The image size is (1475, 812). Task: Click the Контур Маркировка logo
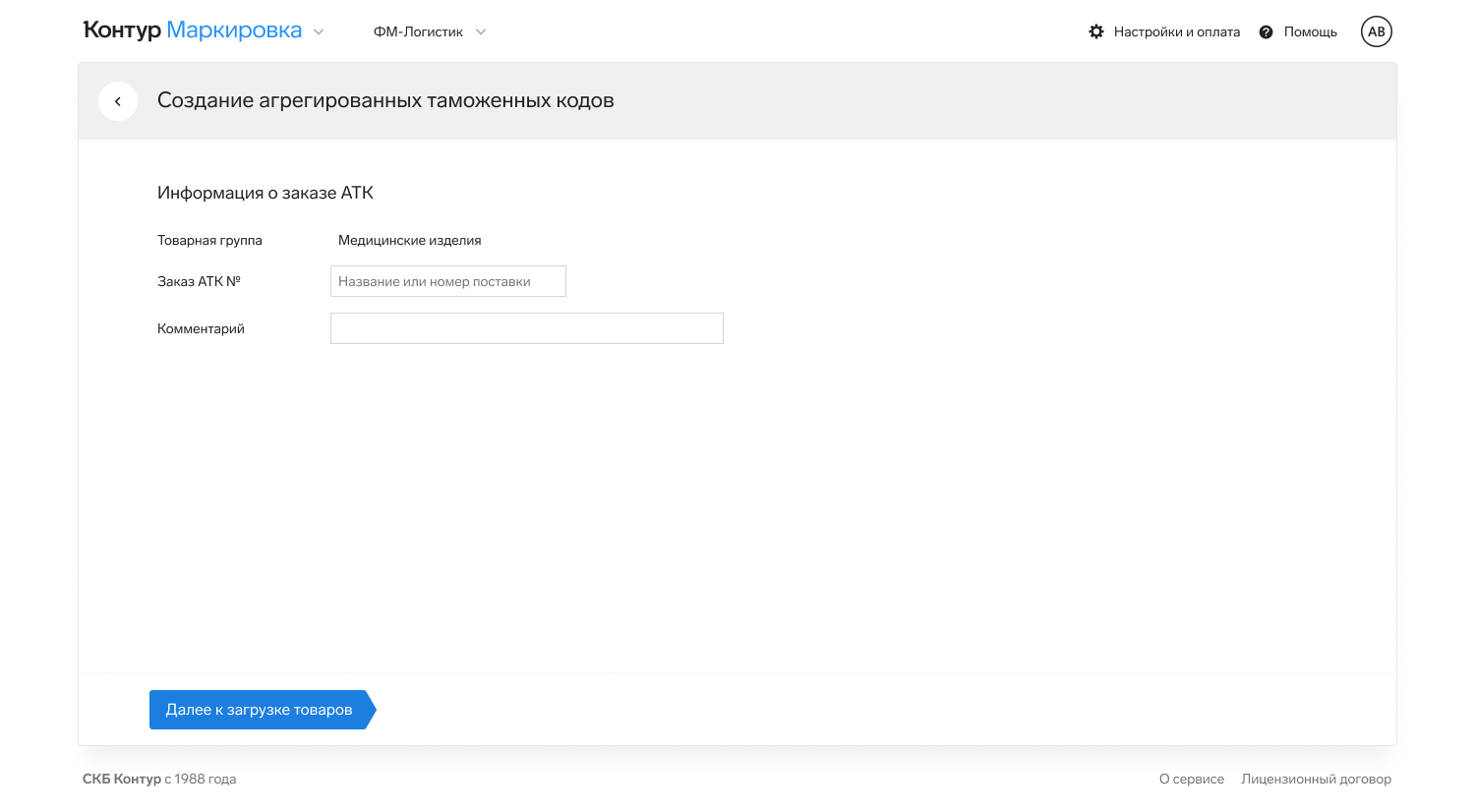pos(193,30)
